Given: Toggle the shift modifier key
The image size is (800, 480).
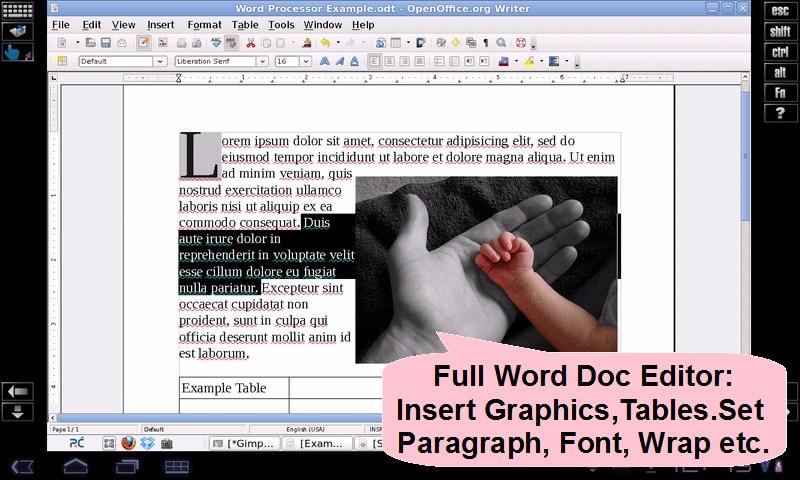Looking at the screenshot, I should tap(780, 31).
